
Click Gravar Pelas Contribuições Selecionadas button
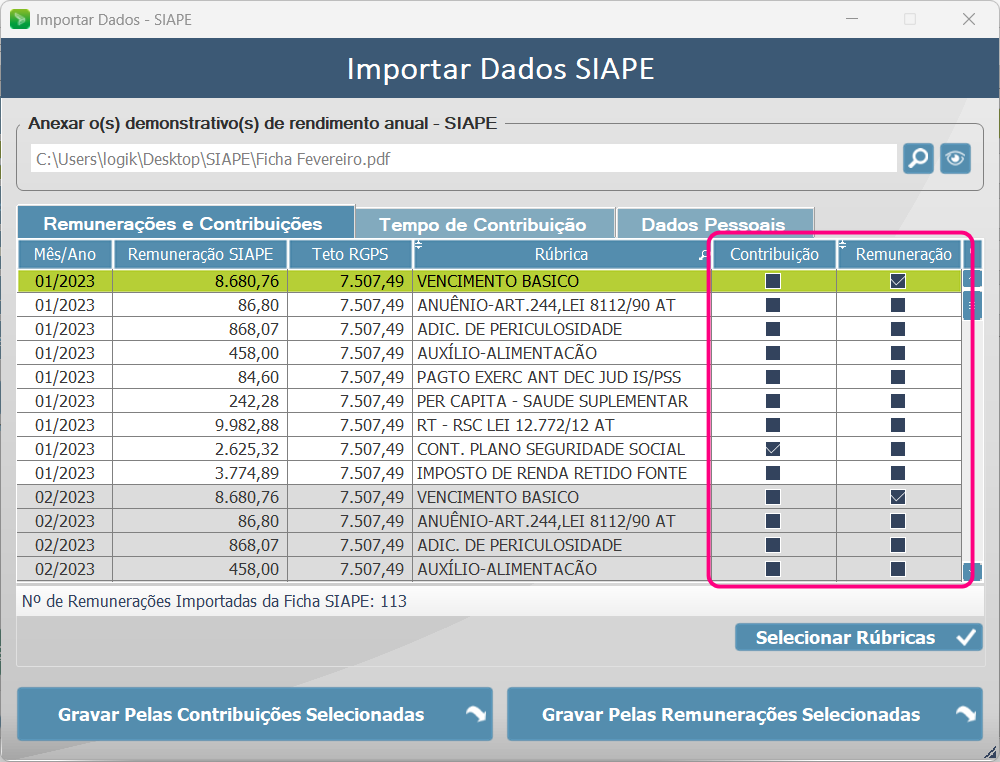point(255,714)
